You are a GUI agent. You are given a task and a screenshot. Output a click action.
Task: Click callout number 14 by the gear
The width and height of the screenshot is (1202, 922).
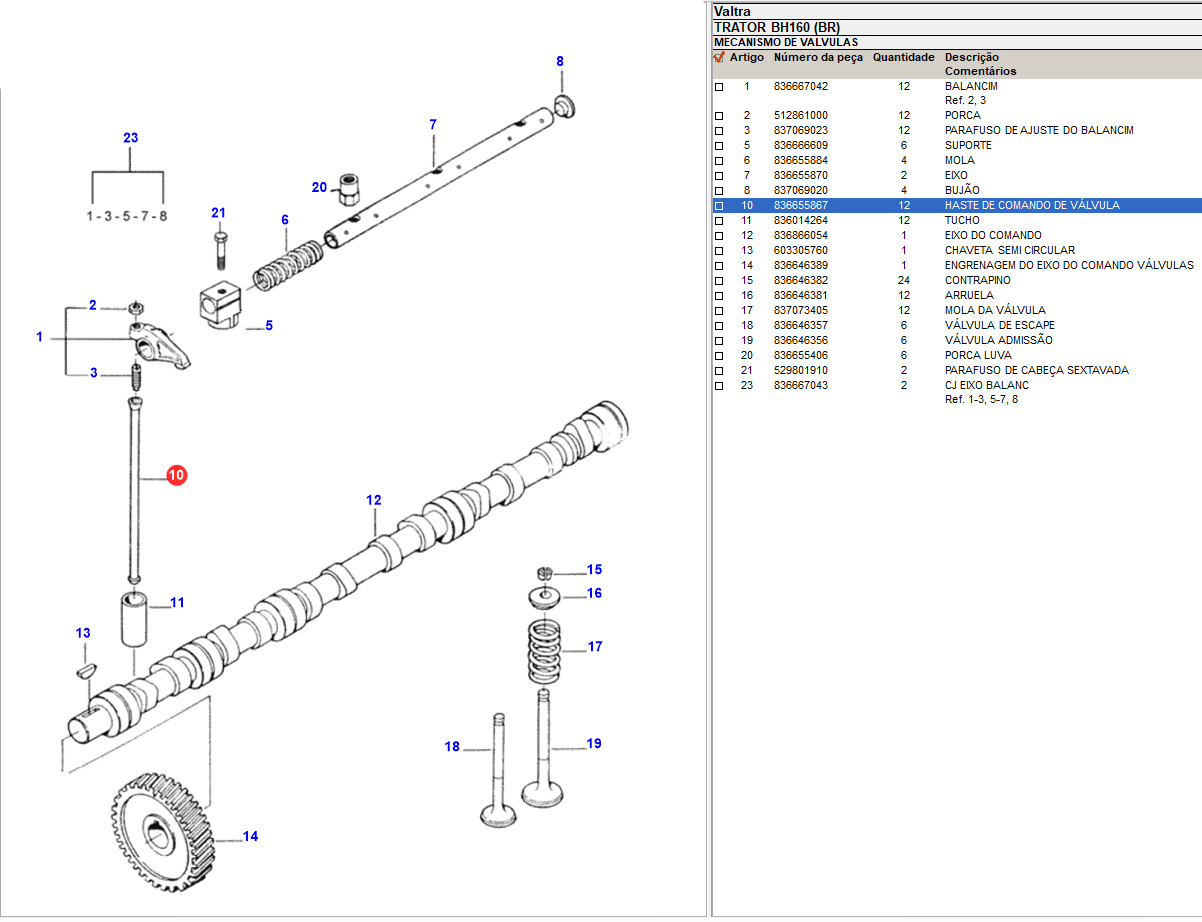tap(250, 836)
